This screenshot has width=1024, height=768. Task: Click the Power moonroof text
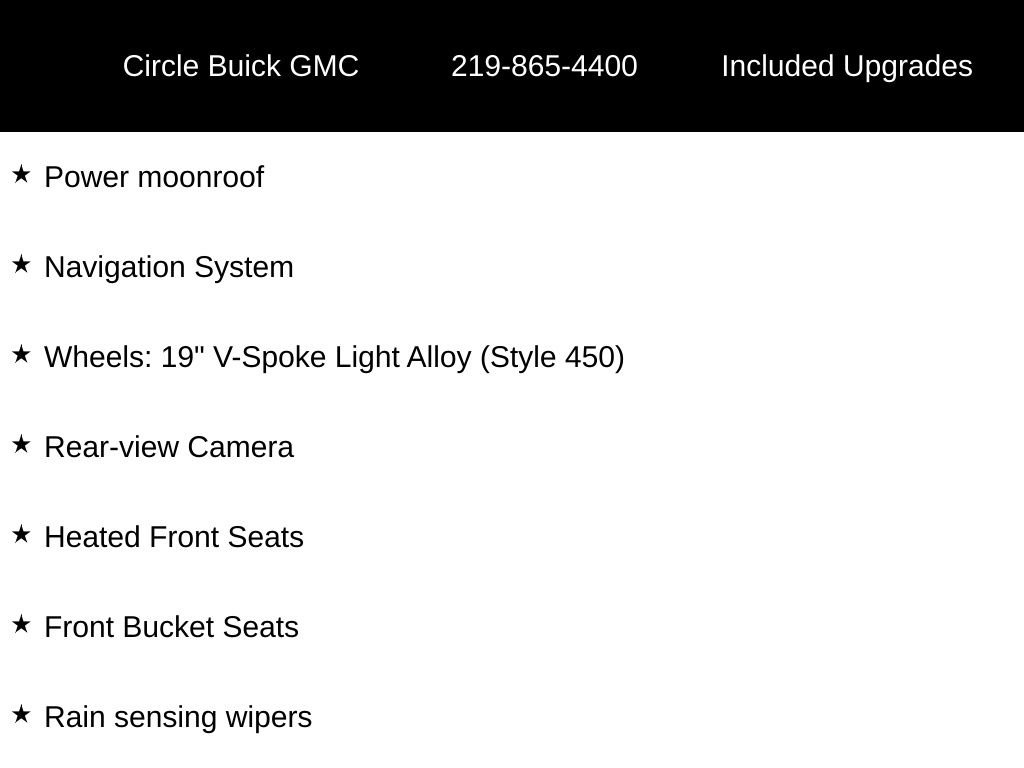tap(154, 177)
